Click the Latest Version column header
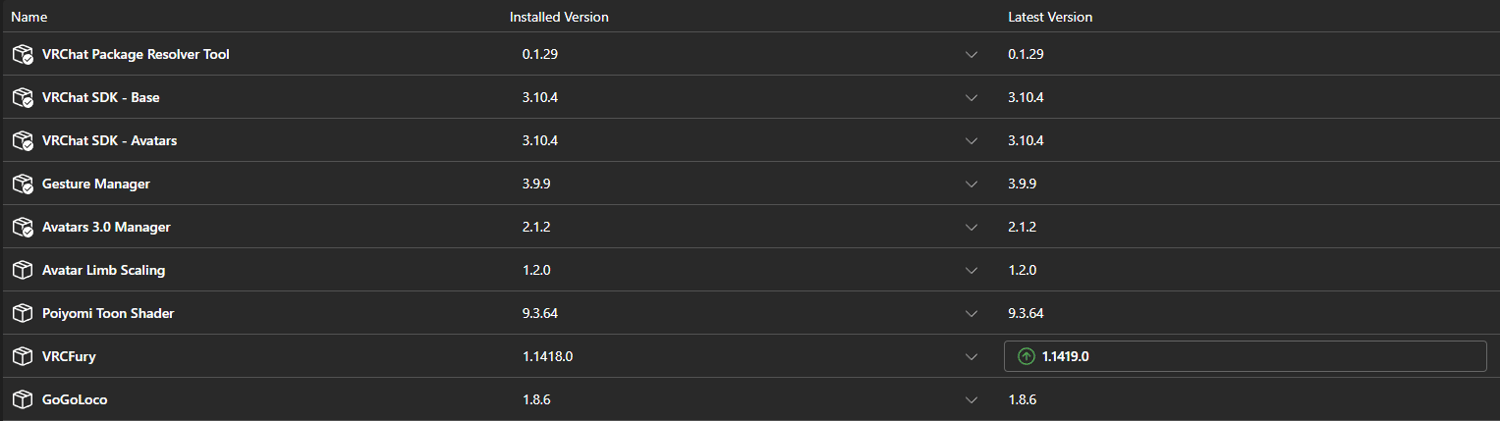 (x=1050, y=17)
